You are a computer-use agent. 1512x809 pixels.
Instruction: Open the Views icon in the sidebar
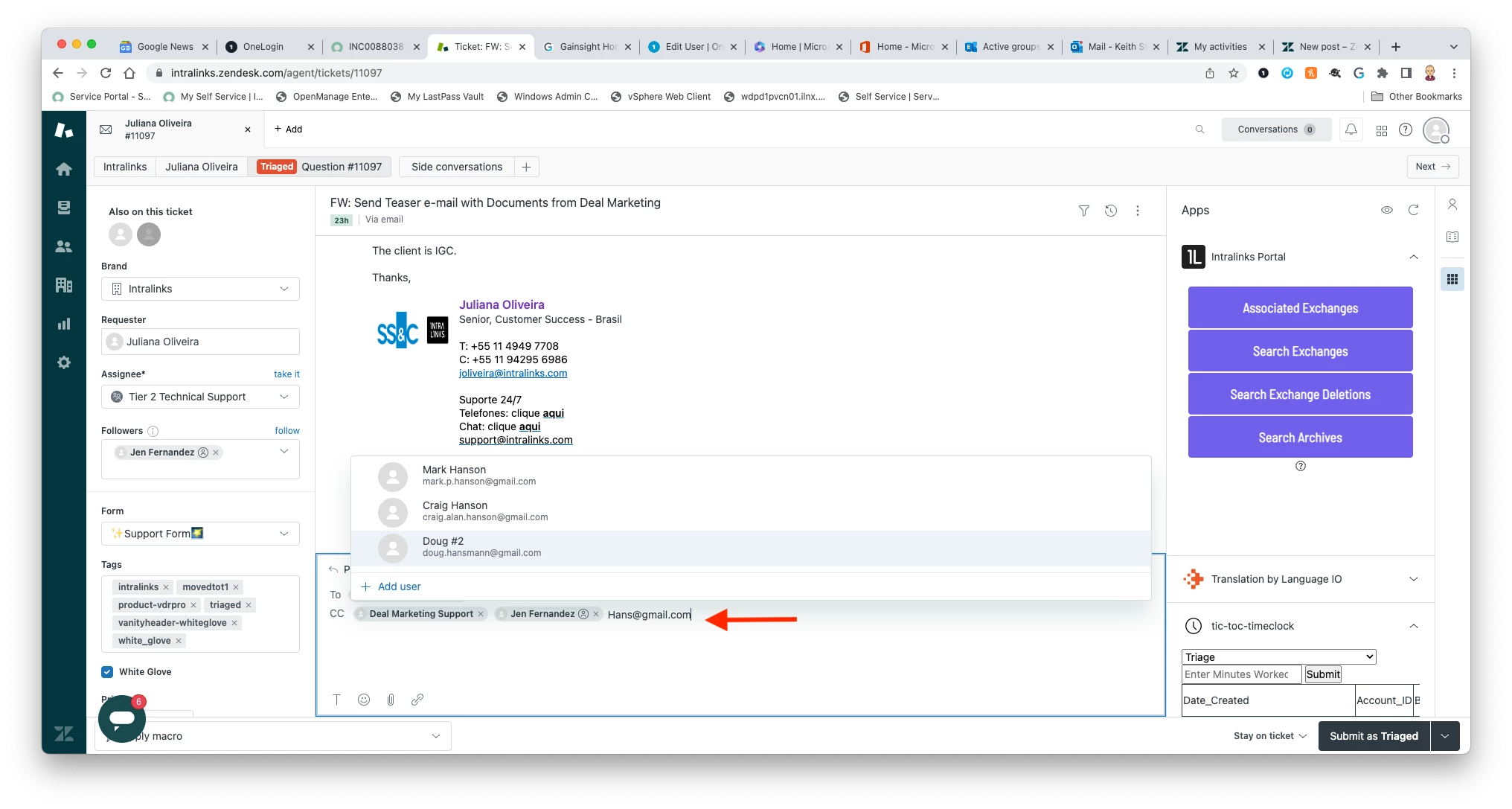pos(64,208)
